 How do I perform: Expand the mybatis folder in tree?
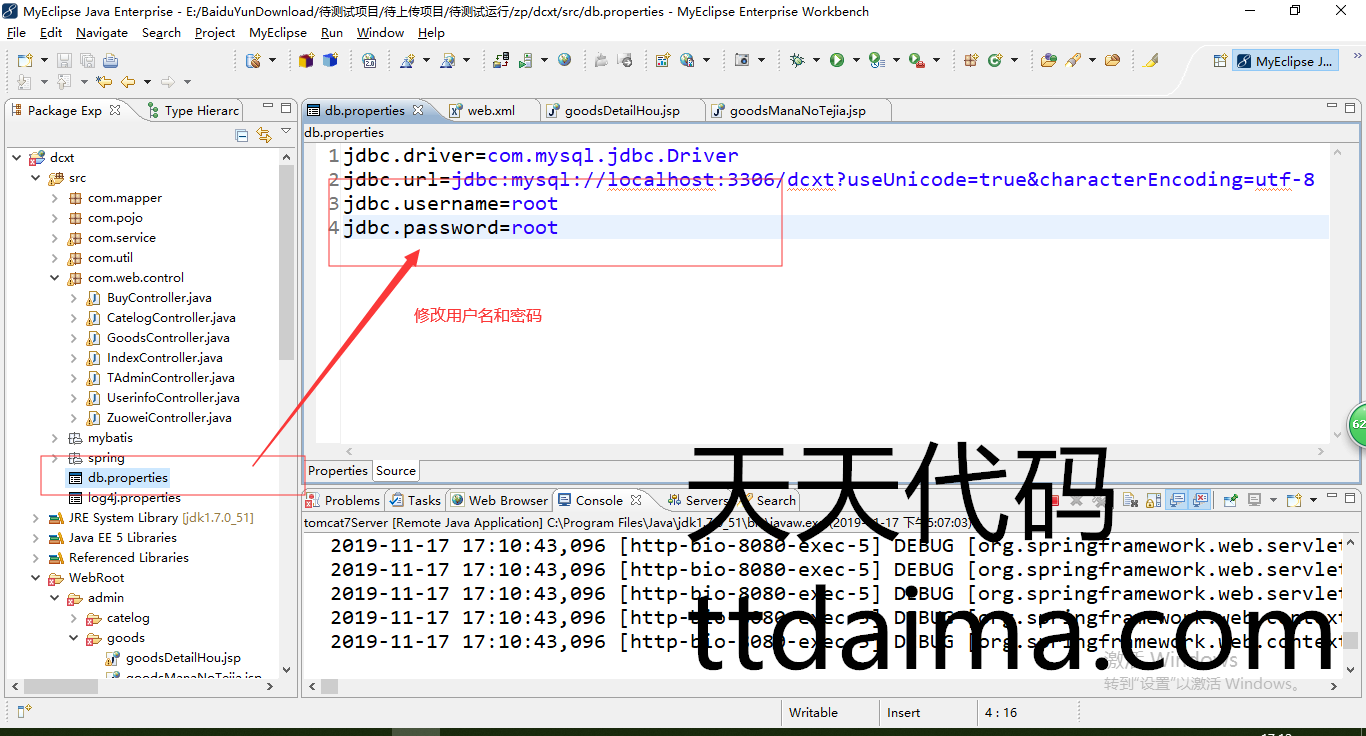click(x=55, y=438)
